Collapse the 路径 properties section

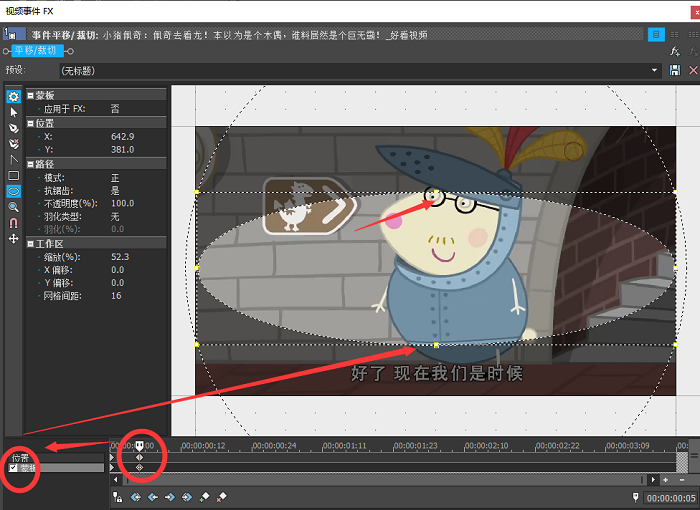tap(30, 164)
